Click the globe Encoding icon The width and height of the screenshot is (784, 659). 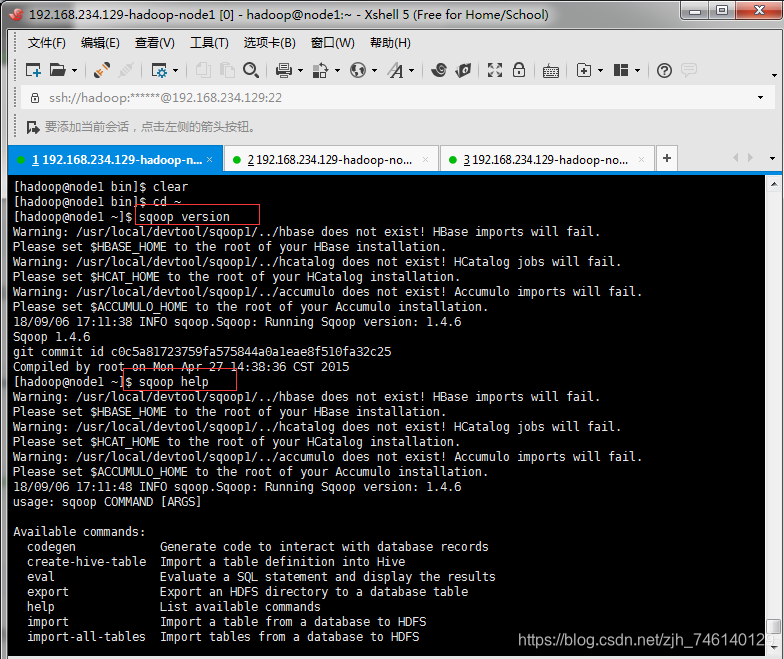[358, 70]
